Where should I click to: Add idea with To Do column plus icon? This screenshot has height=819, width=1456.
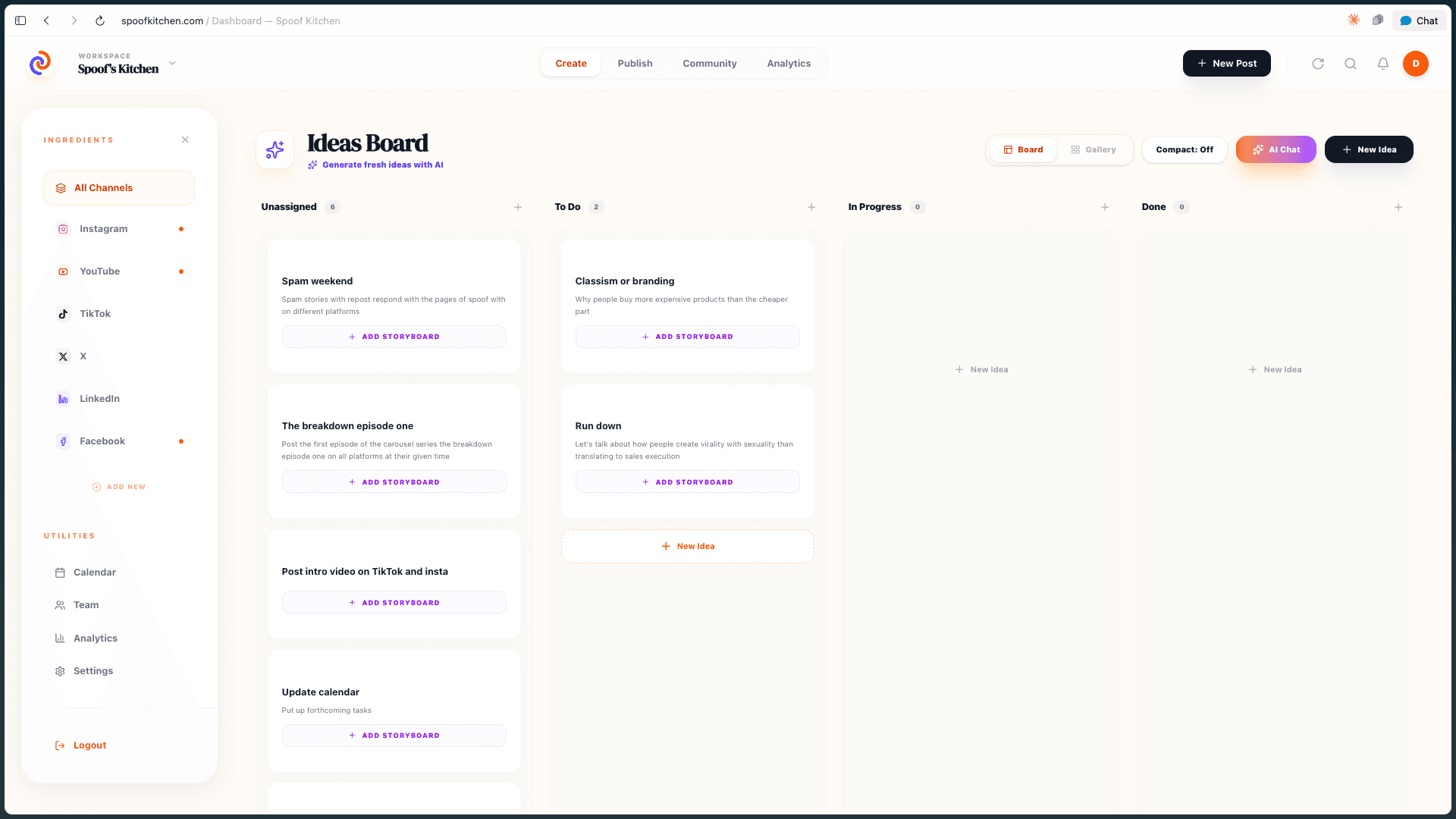(811, 207)
